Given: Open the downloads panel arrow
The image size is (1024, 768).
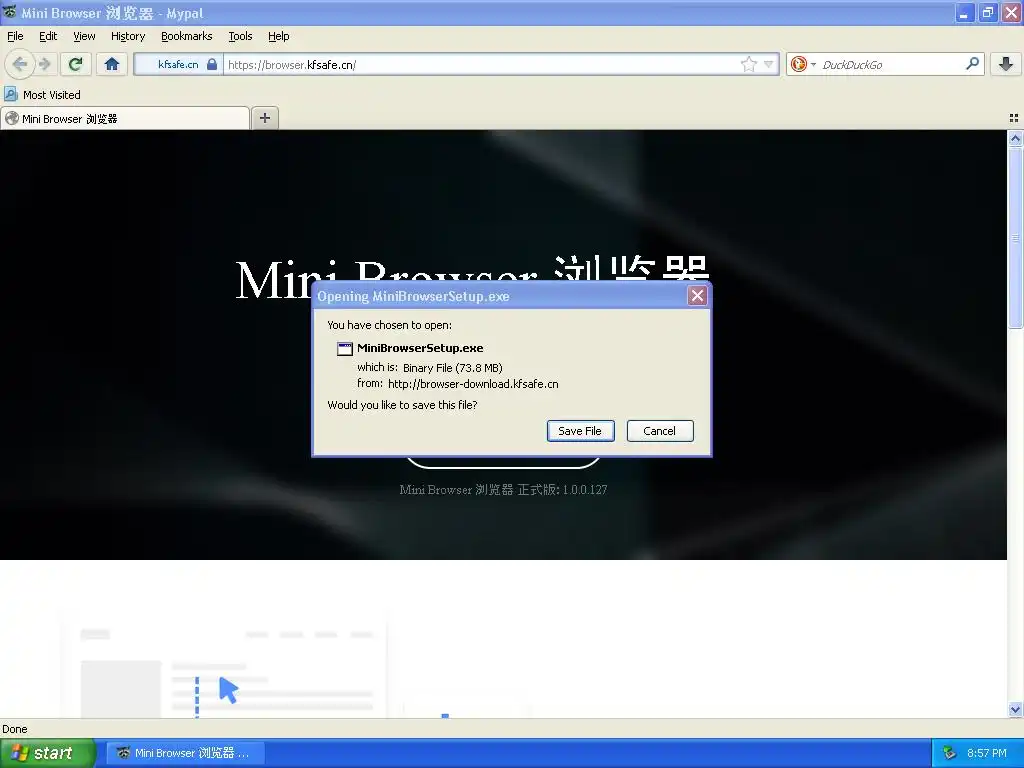Looking at the screenshot, I should coord(1006,64).
